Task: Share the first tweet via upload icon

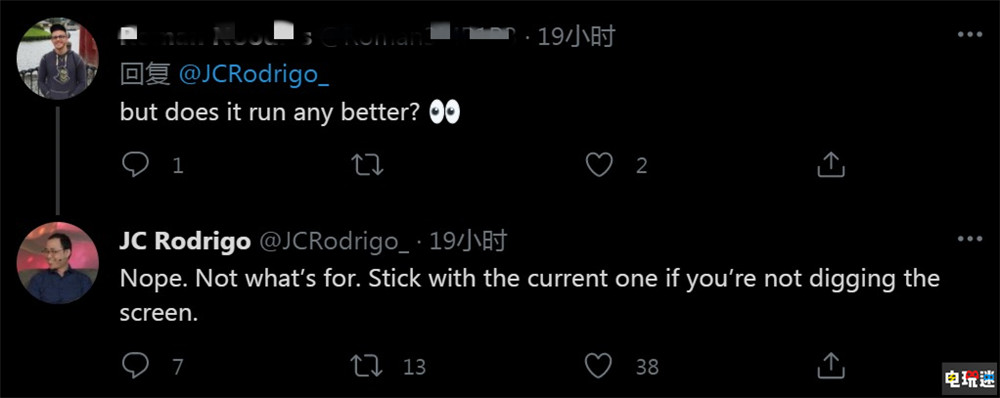Action: coord(831,165)
